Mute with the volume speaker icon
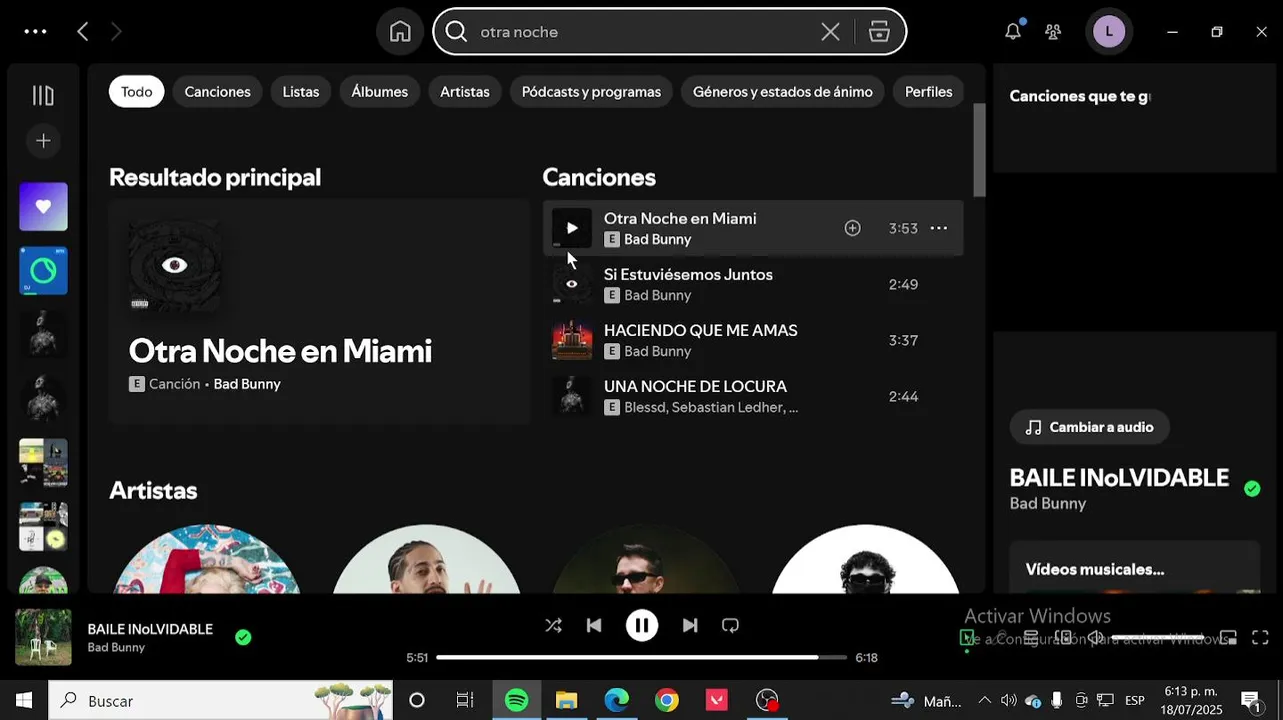 [1095, 638]
